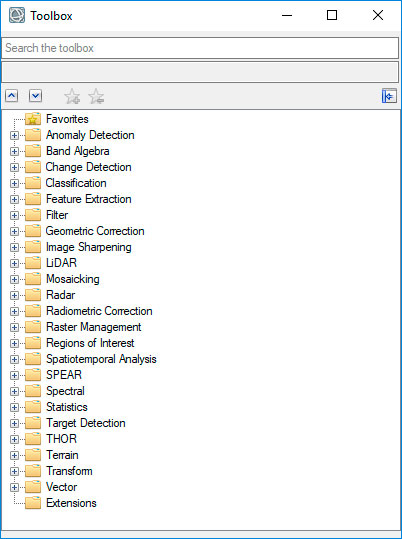Click the Anomaly Detection folder icon
This screenshot has width=402, height=539.
pyautogui.click(x=33, y=135)
